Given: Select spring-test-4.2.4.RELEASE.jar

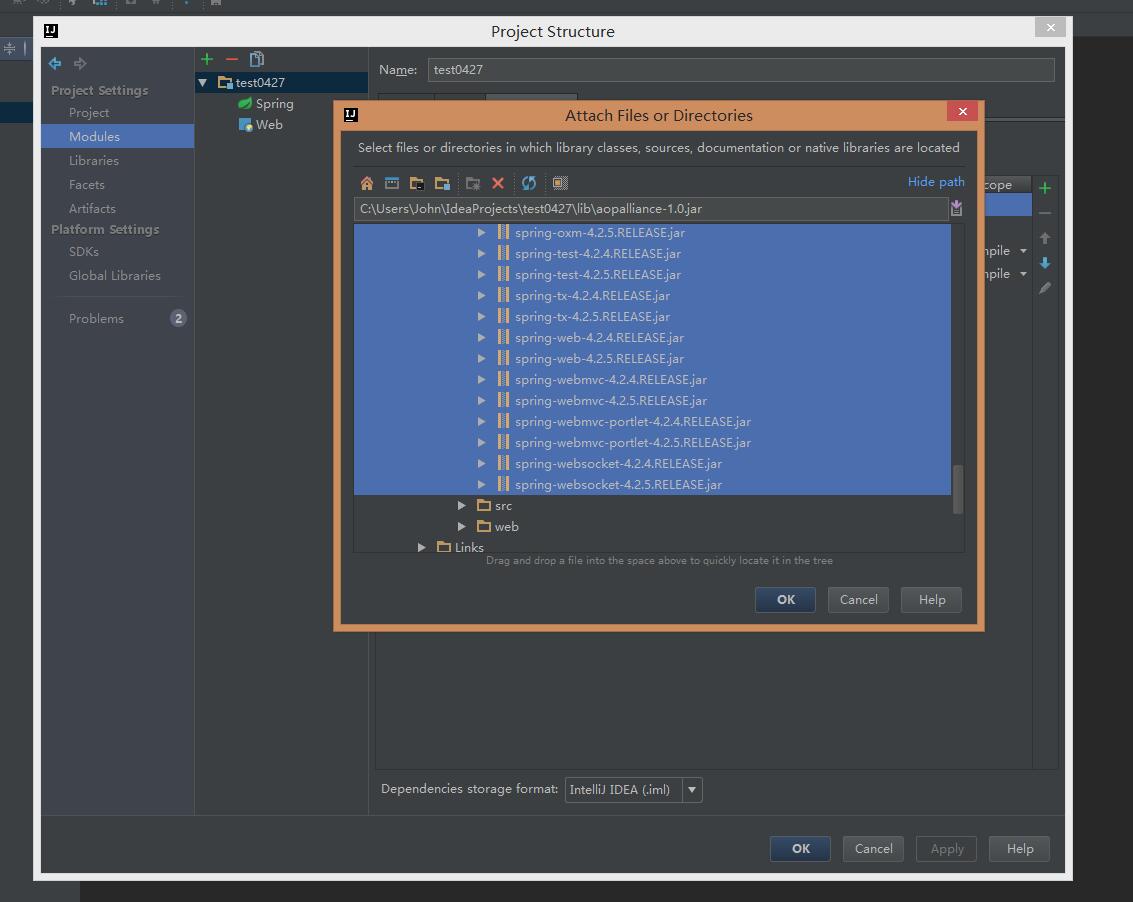Looking at the screenshot, I should (x=598, y=254).
